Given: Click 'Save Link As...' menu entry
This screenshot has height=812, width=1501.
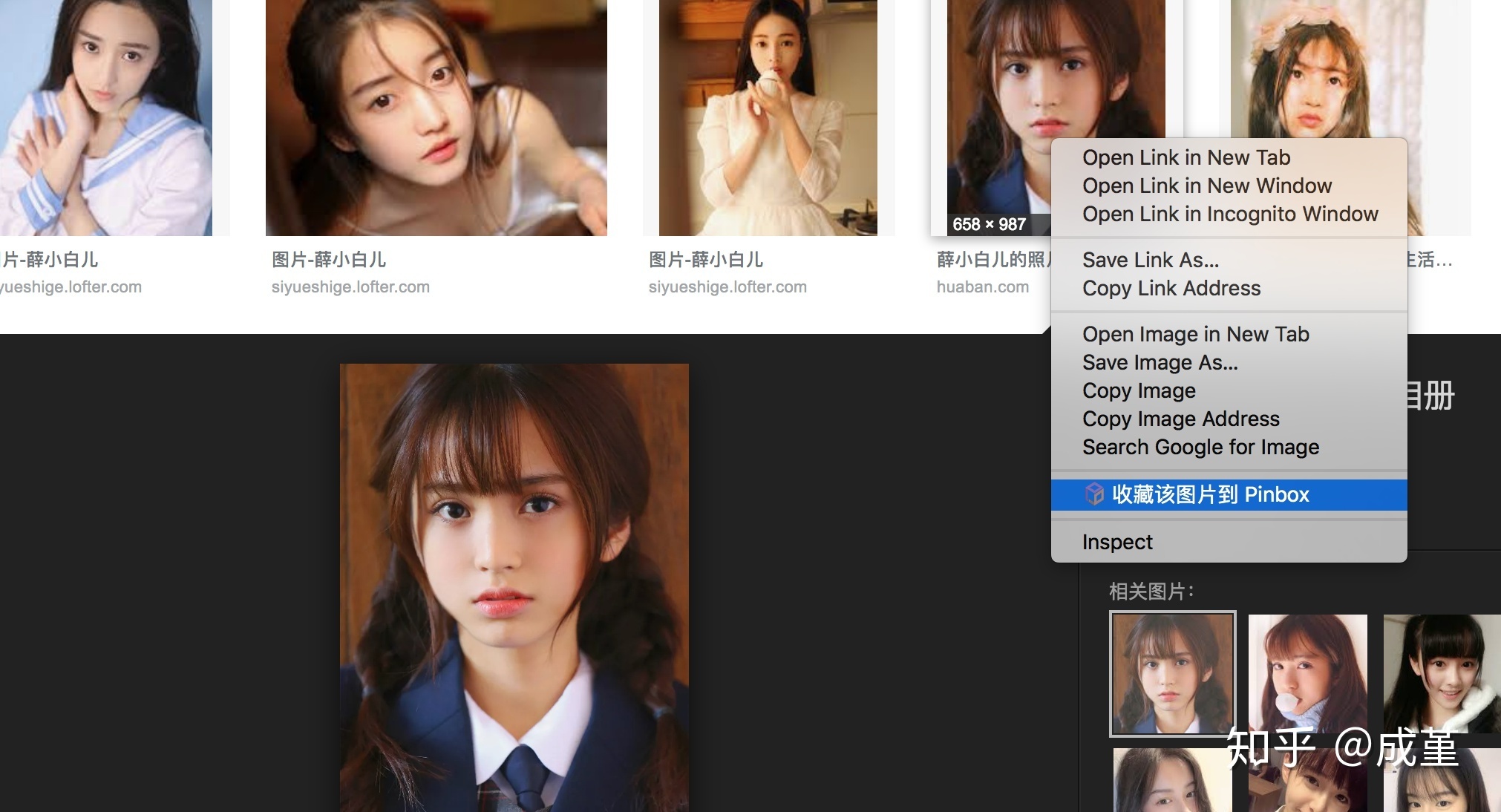Looking at the screenshot, I should (1150, 260).
